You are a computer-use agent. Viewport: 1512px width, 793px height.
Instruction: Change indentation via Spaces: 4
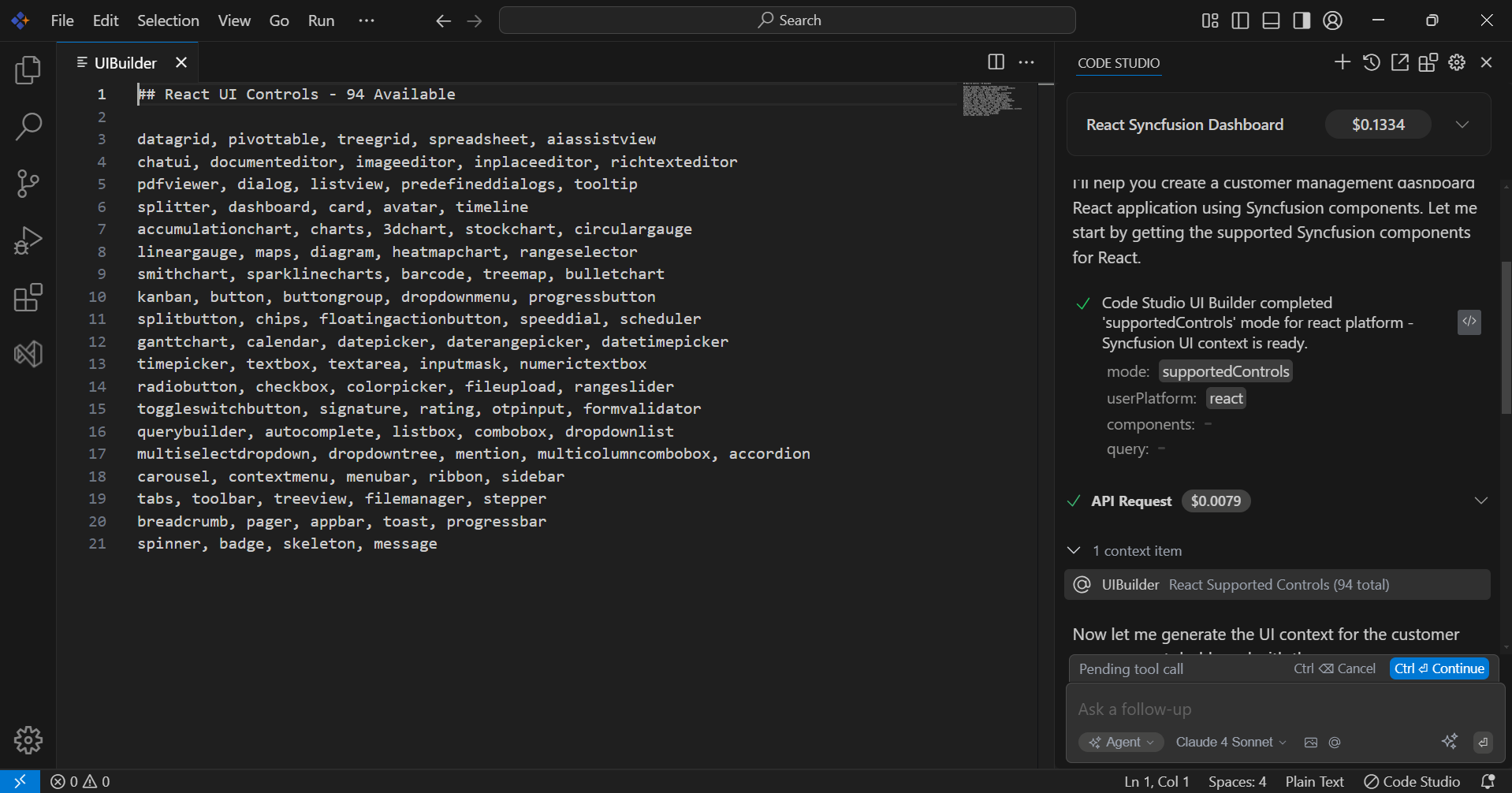pyautogui.click(x=1238, y=781)
